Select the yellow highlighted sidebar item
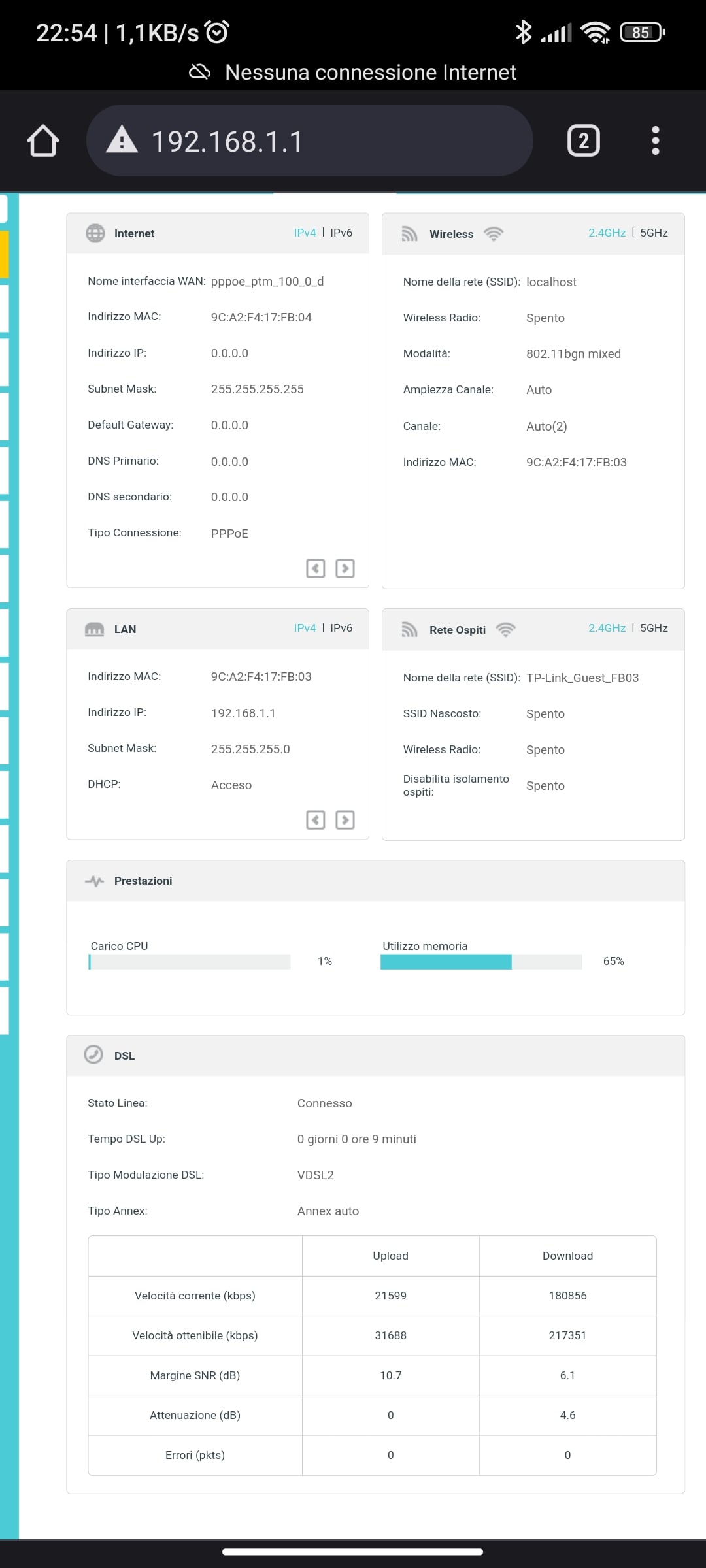The width and height of the screenshot is (706, 1568). click(4, 255)
